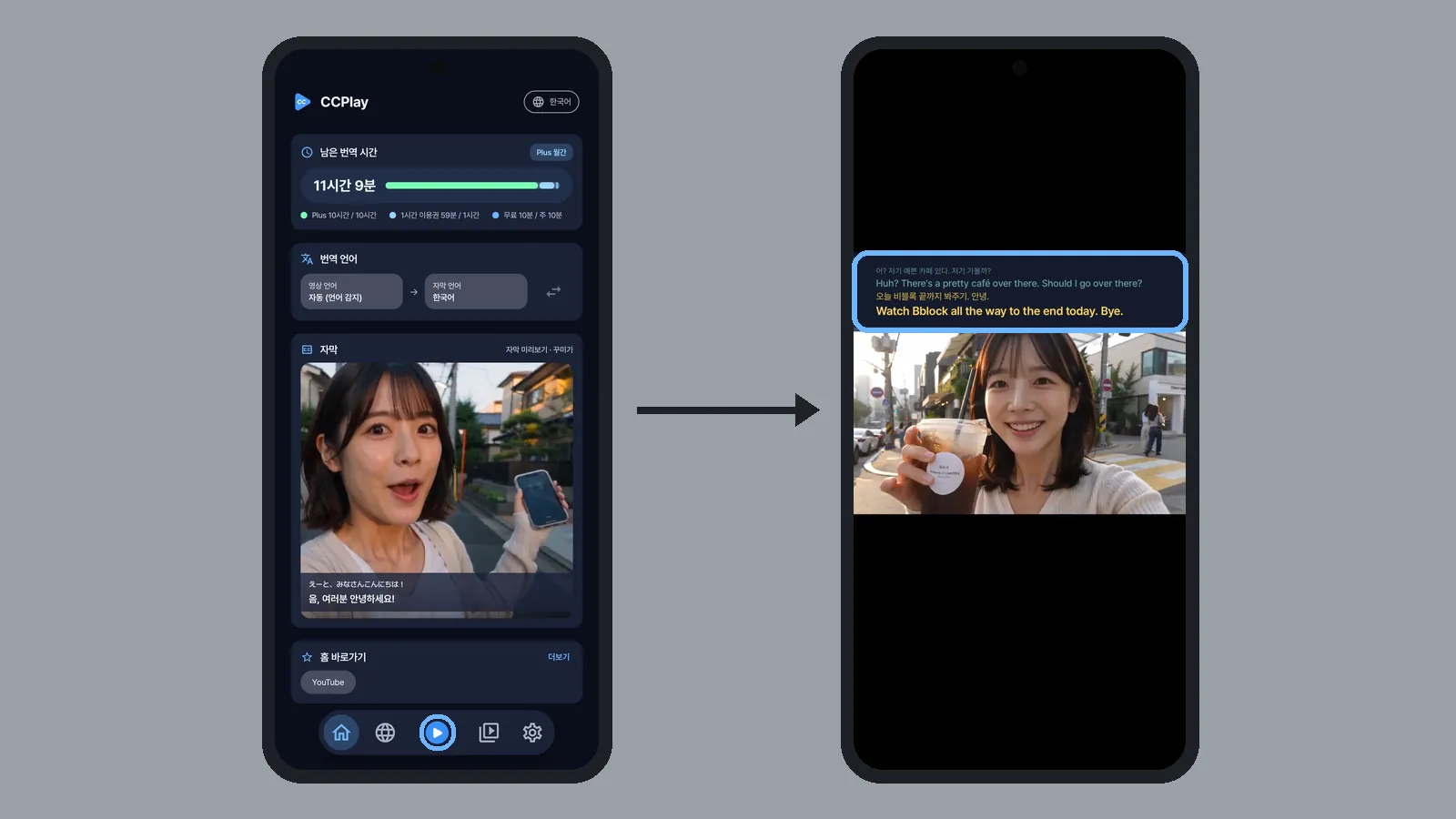The width and height of the screenshot is (1456, 819).
Task: Open the video library tab
Action: 489,733
